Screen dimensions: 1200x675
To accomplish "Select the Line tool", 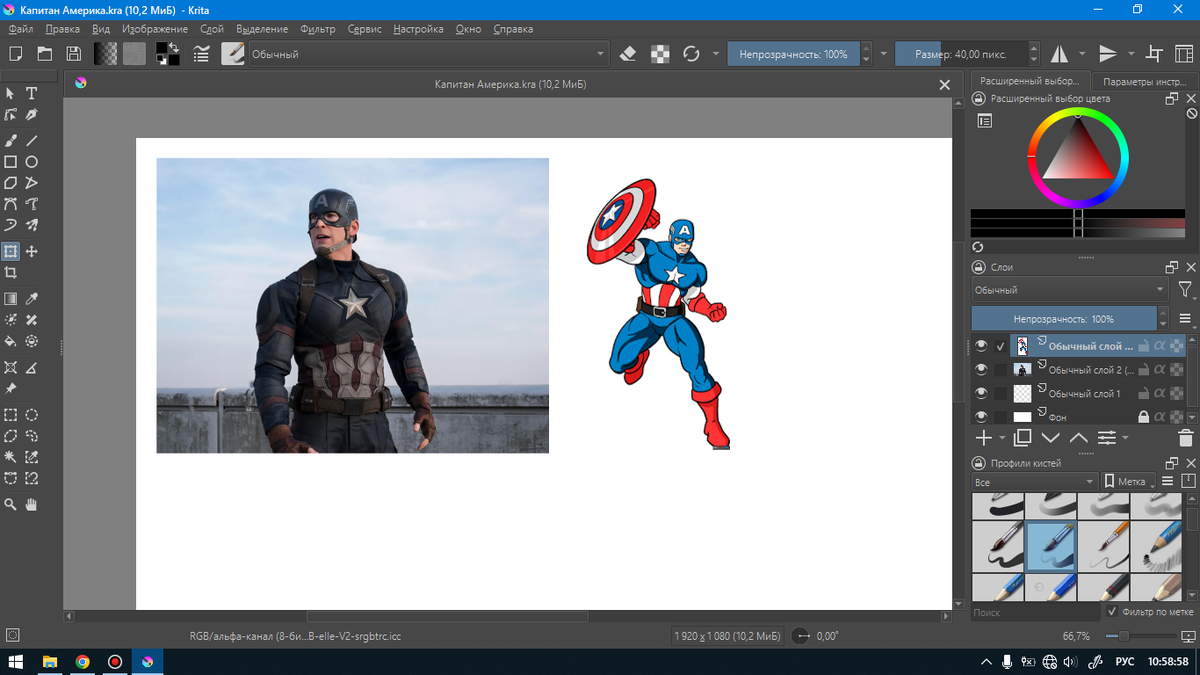I will 32,140.
